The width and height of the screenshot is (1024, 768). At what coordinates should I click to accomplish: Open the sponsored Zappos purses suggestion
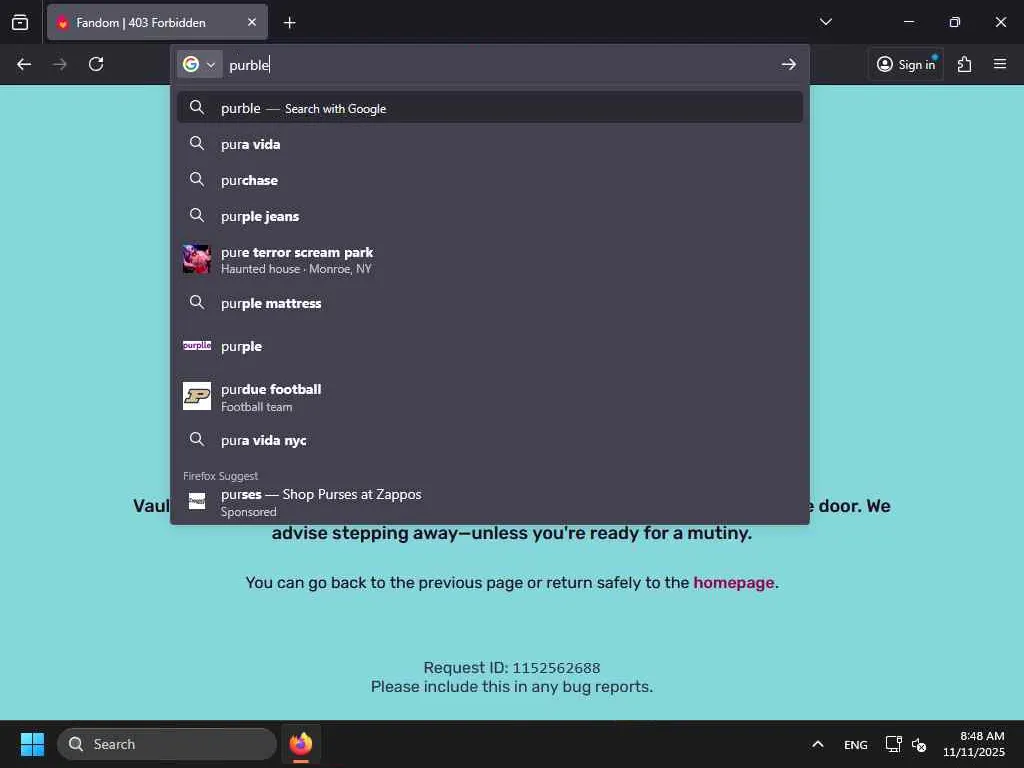tap(490, 502)
